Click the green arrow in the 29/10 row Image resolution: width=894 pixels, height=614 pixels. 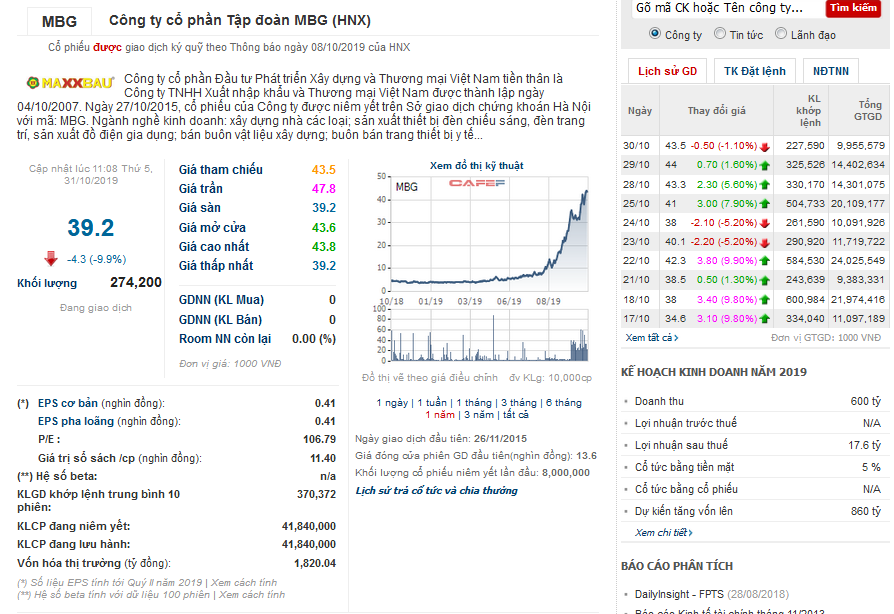pyautogui.click(x=765, y=166)
